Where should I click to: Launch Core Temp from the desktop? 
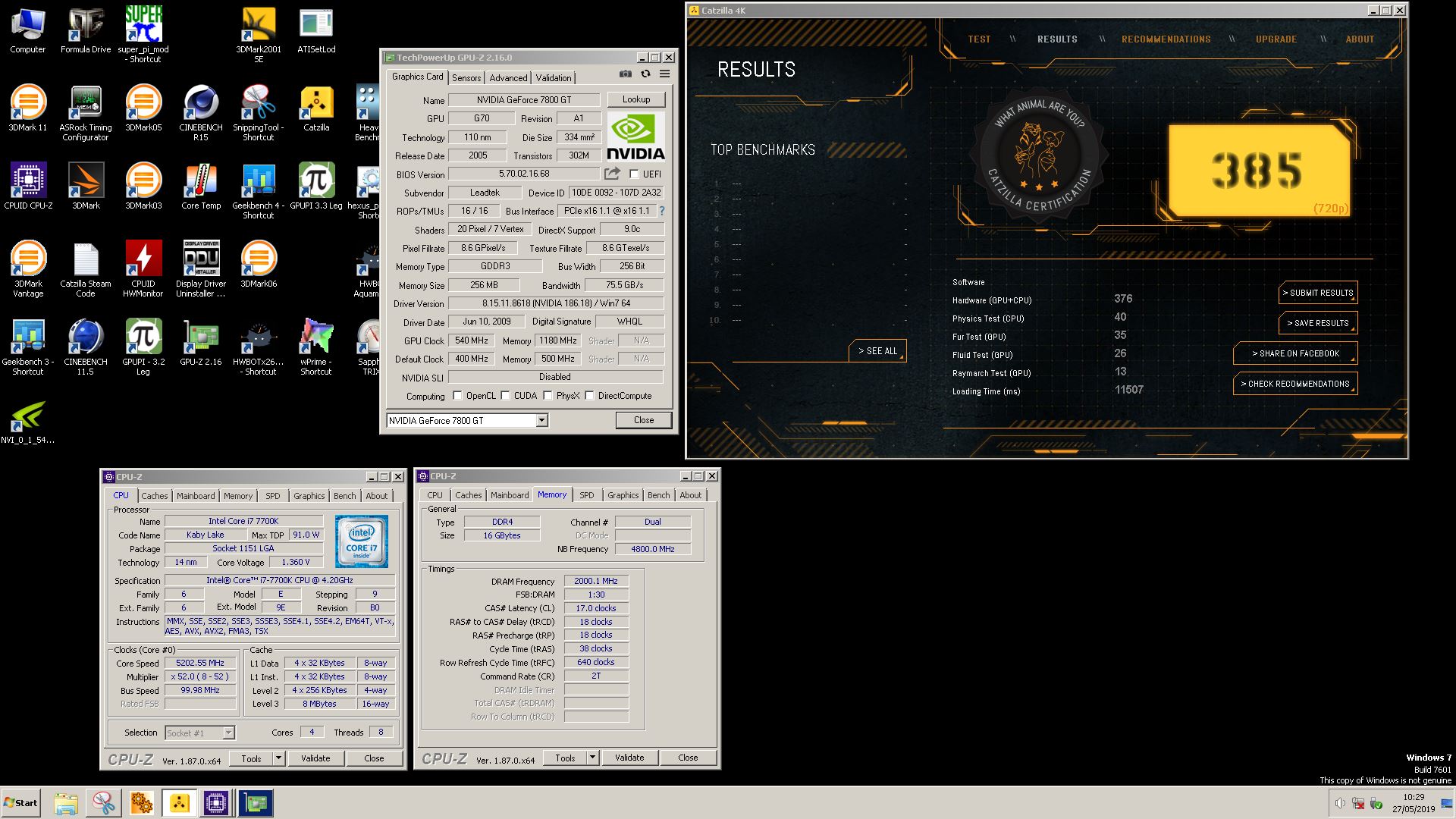click(x=201, y=186)
